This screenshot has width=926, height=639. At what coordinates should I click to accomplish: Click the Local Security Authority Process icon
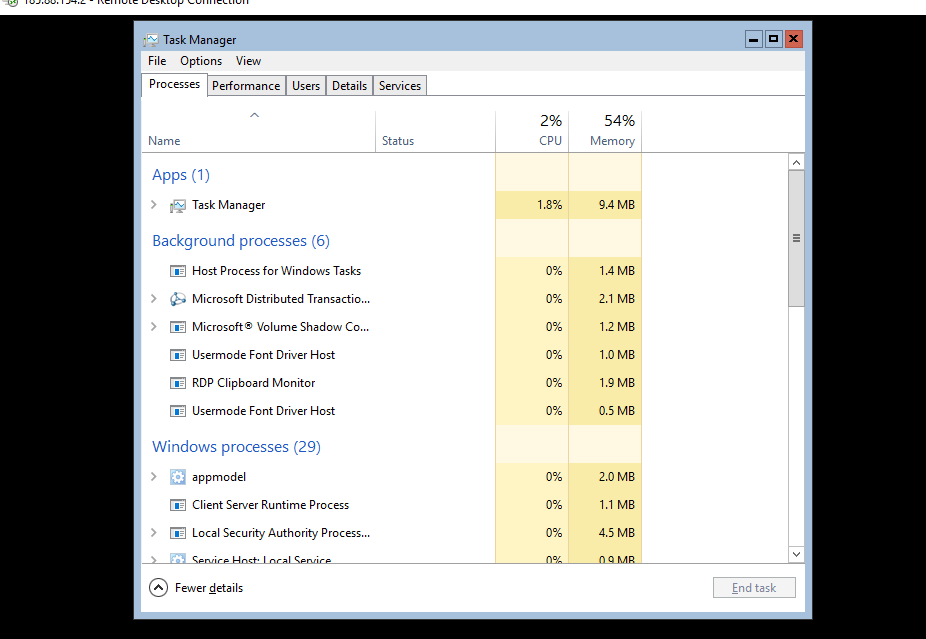178,533
